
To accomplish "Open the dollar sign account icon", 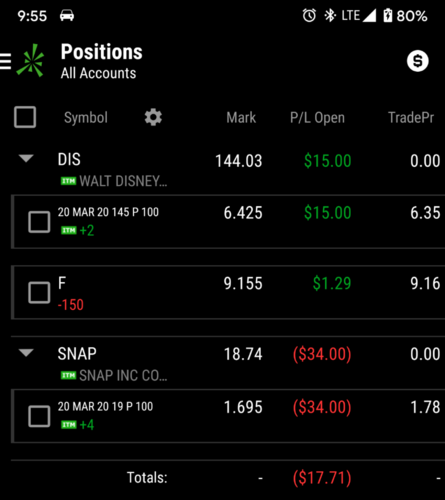I will tap(417, 61).
